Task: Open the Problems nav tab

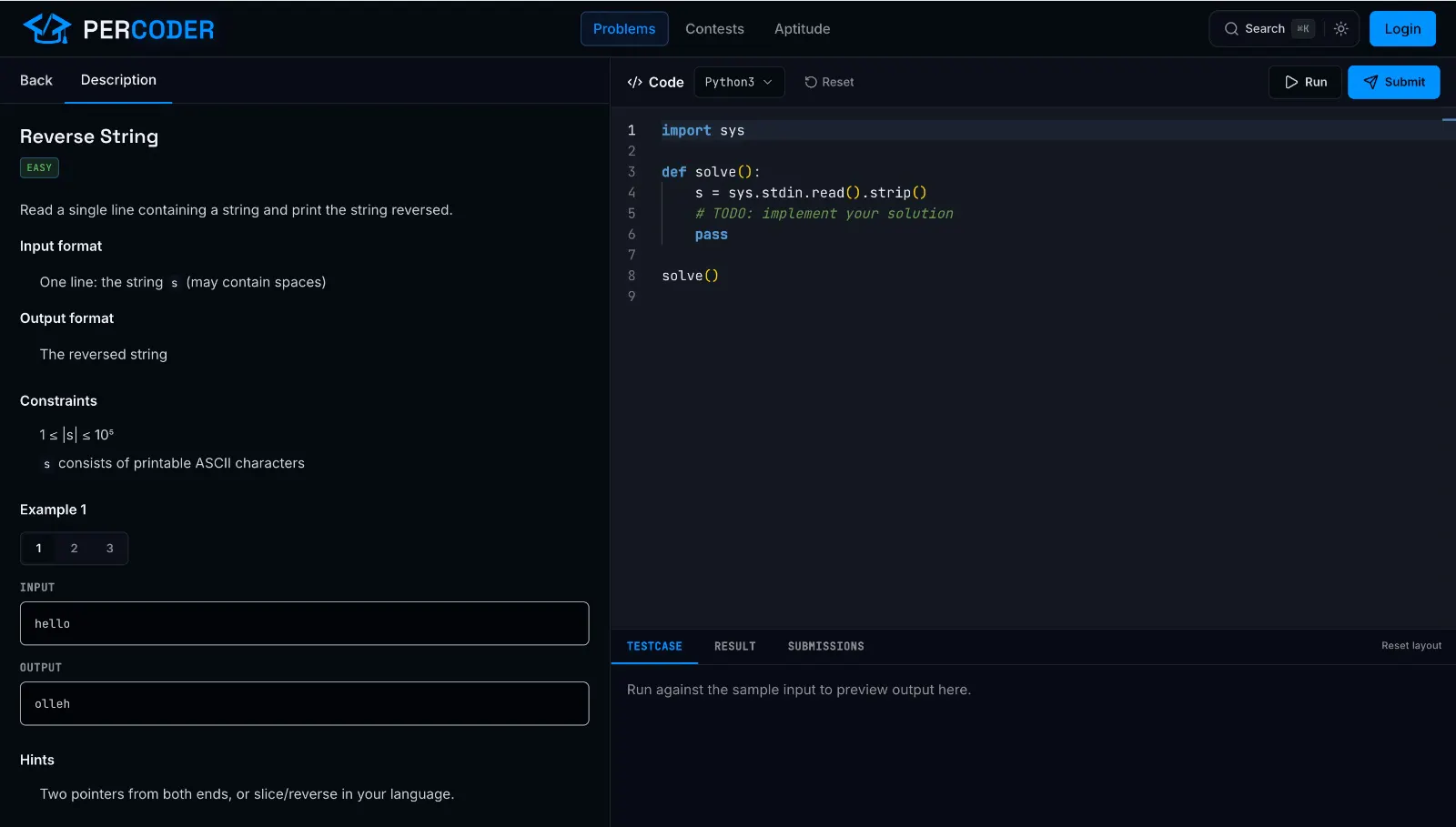Action: [624, 29]
